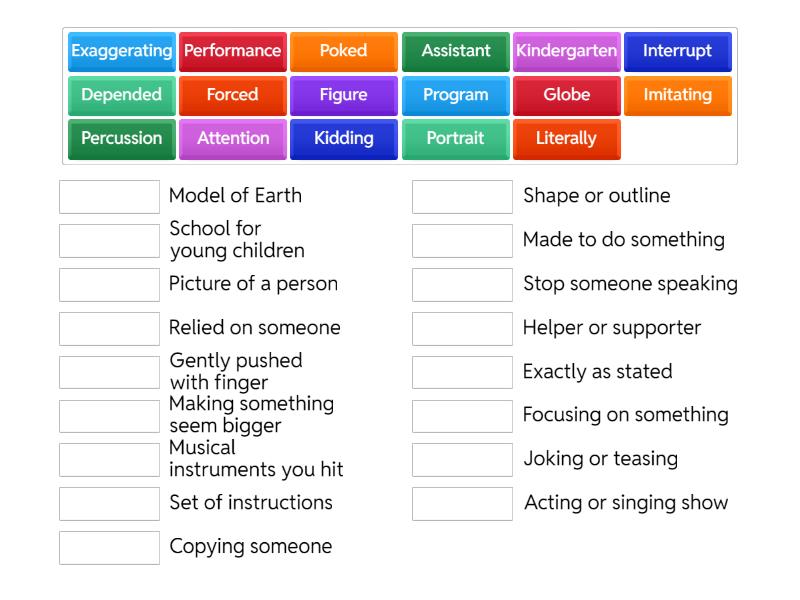Click the Performance word tile
This screenshot has height=600, width=800.
pos(233,51)
